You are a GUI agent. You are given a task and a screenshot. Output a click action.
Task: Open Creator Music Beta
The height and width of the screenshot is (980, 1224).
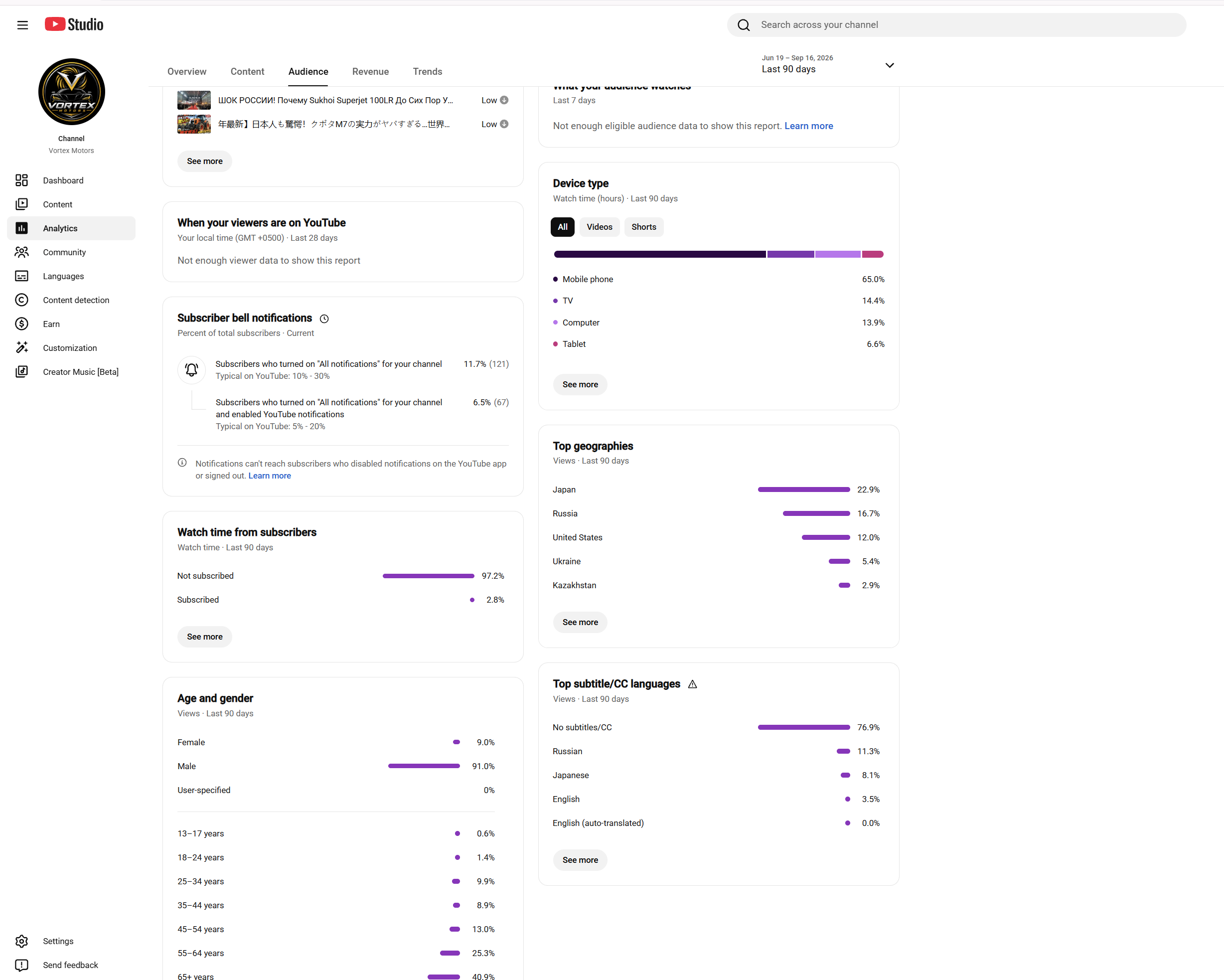tap(72, 372)
